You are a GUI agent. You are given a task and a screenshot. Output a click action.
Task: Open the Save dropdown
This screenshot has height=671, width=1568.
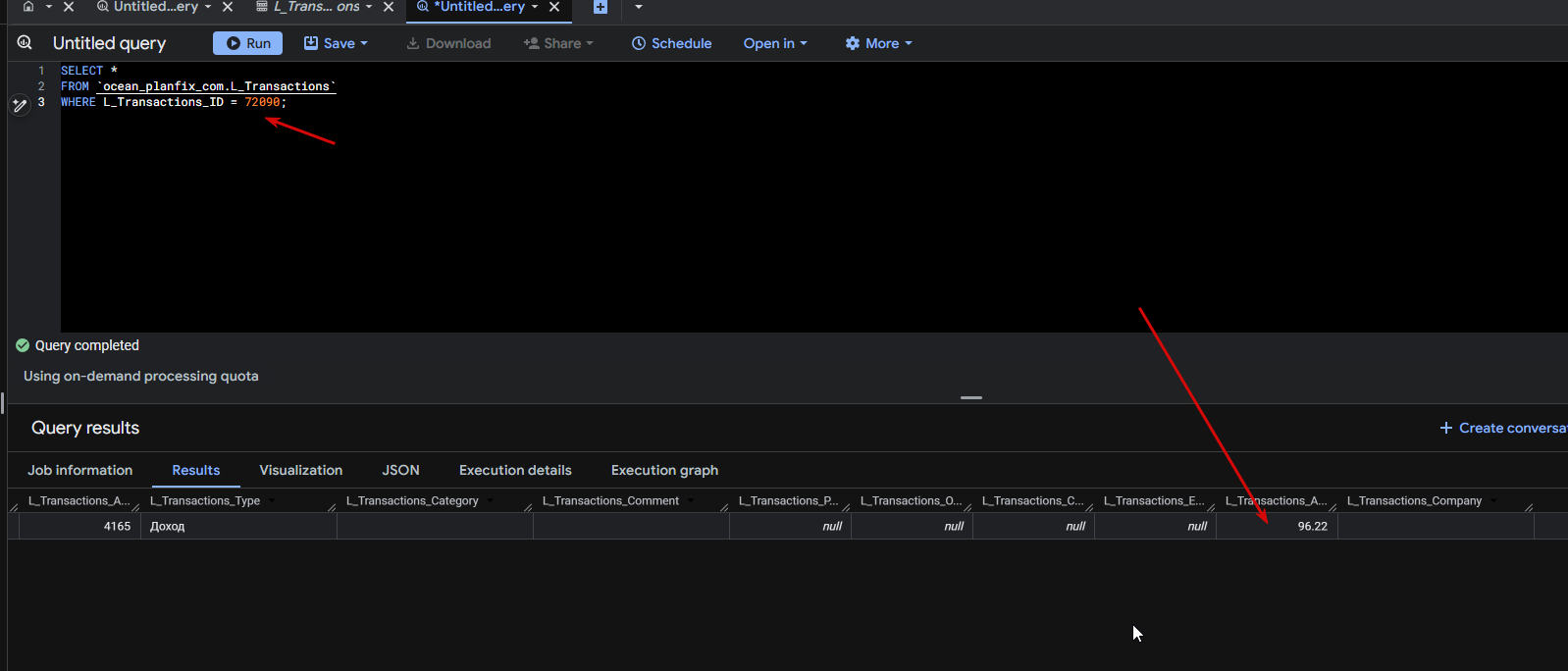336,43
